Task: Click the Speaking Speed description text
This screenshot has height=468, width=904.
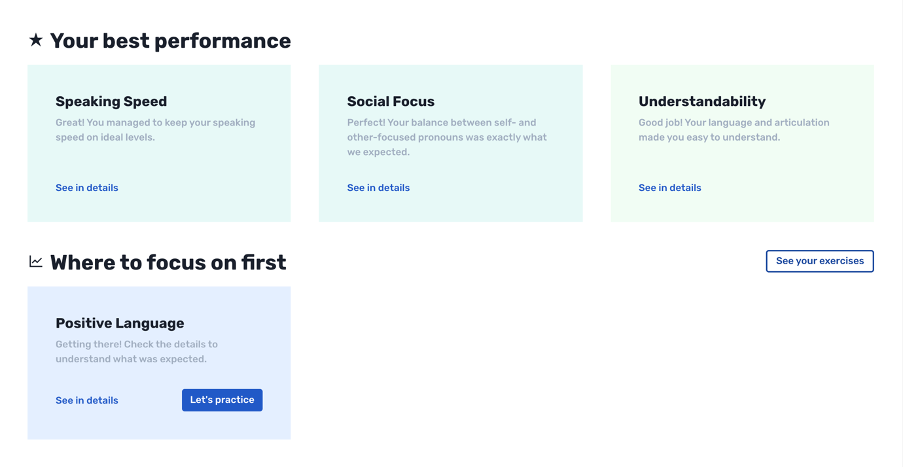Action: coord(156,130)
